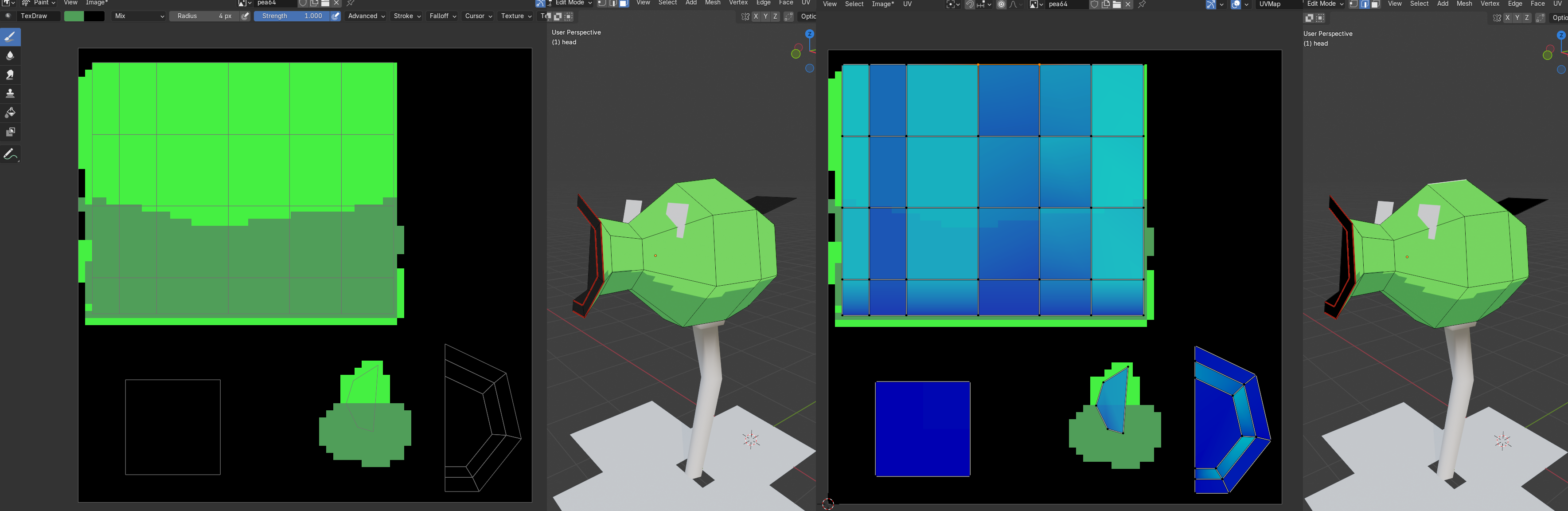Click the black secondary color swatch

click(94, 16)
